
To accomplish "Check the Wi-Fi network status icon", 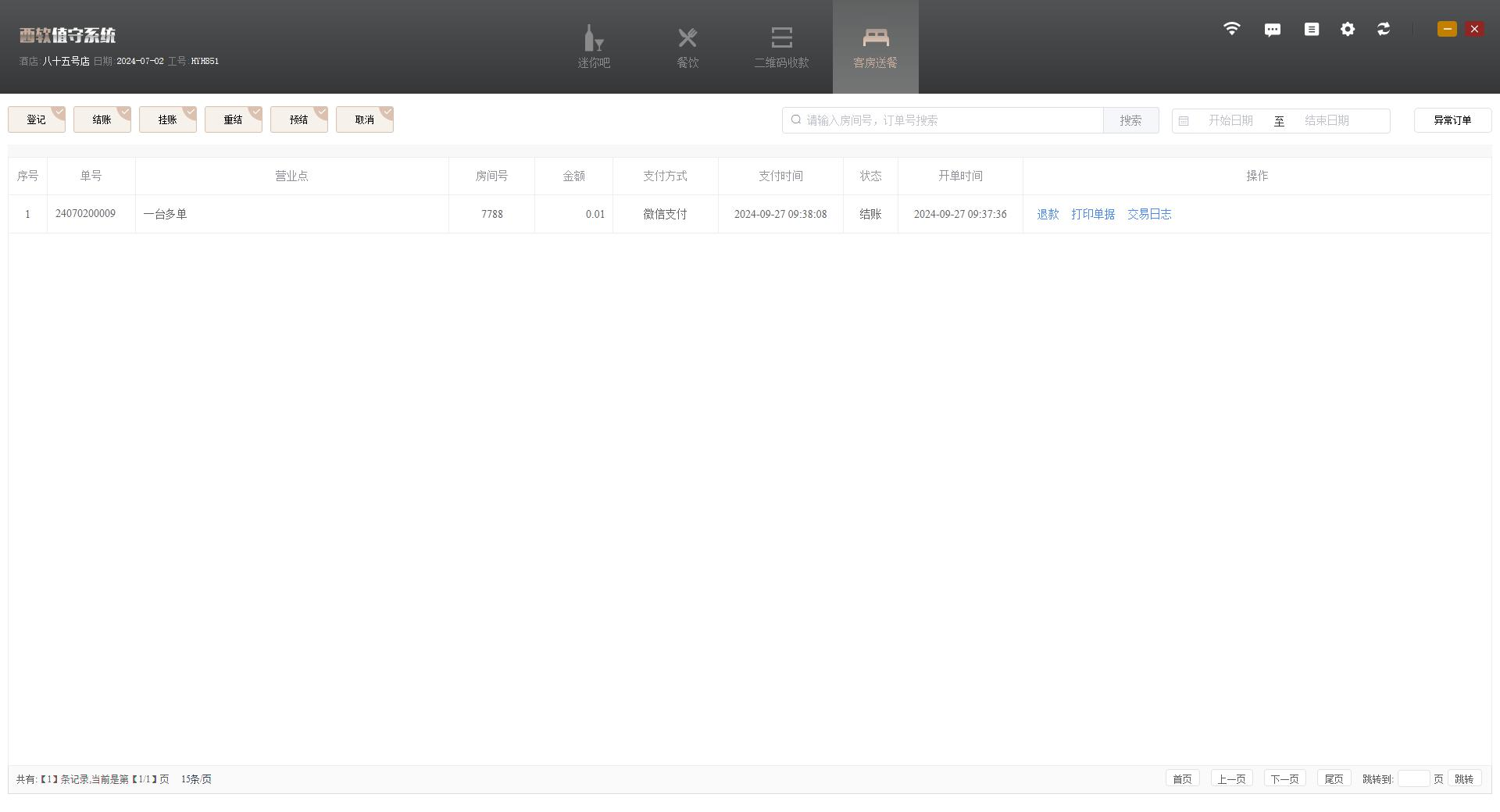I will [x=1231, y=29].
